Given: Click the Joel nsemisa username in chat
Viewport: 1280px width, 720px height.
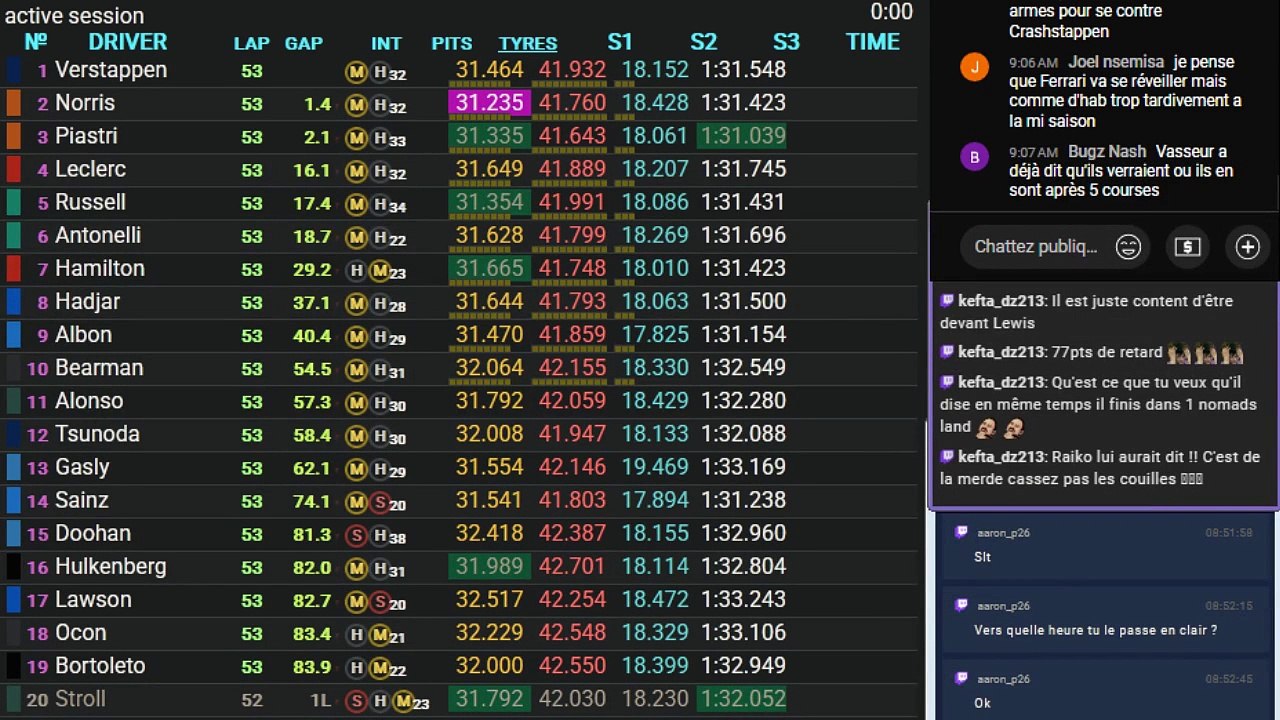Looking at the screenshot, I should point(1115,62).
